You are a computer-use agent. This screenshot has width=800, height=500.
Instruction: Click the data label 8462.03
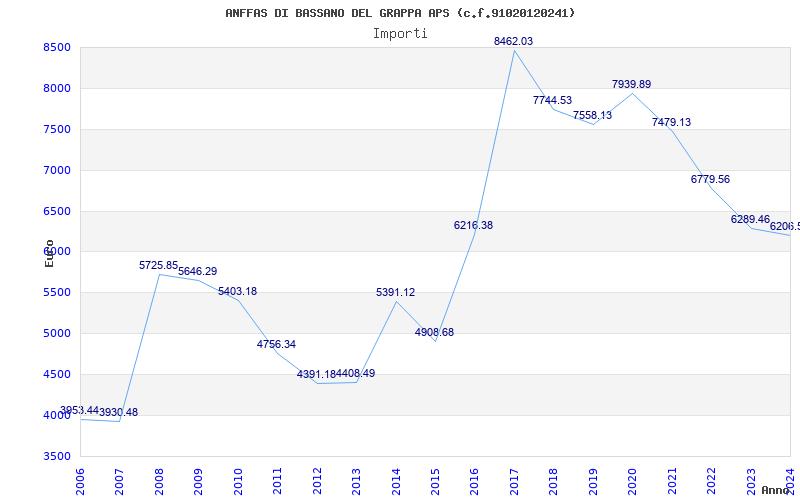click(513, 41)
